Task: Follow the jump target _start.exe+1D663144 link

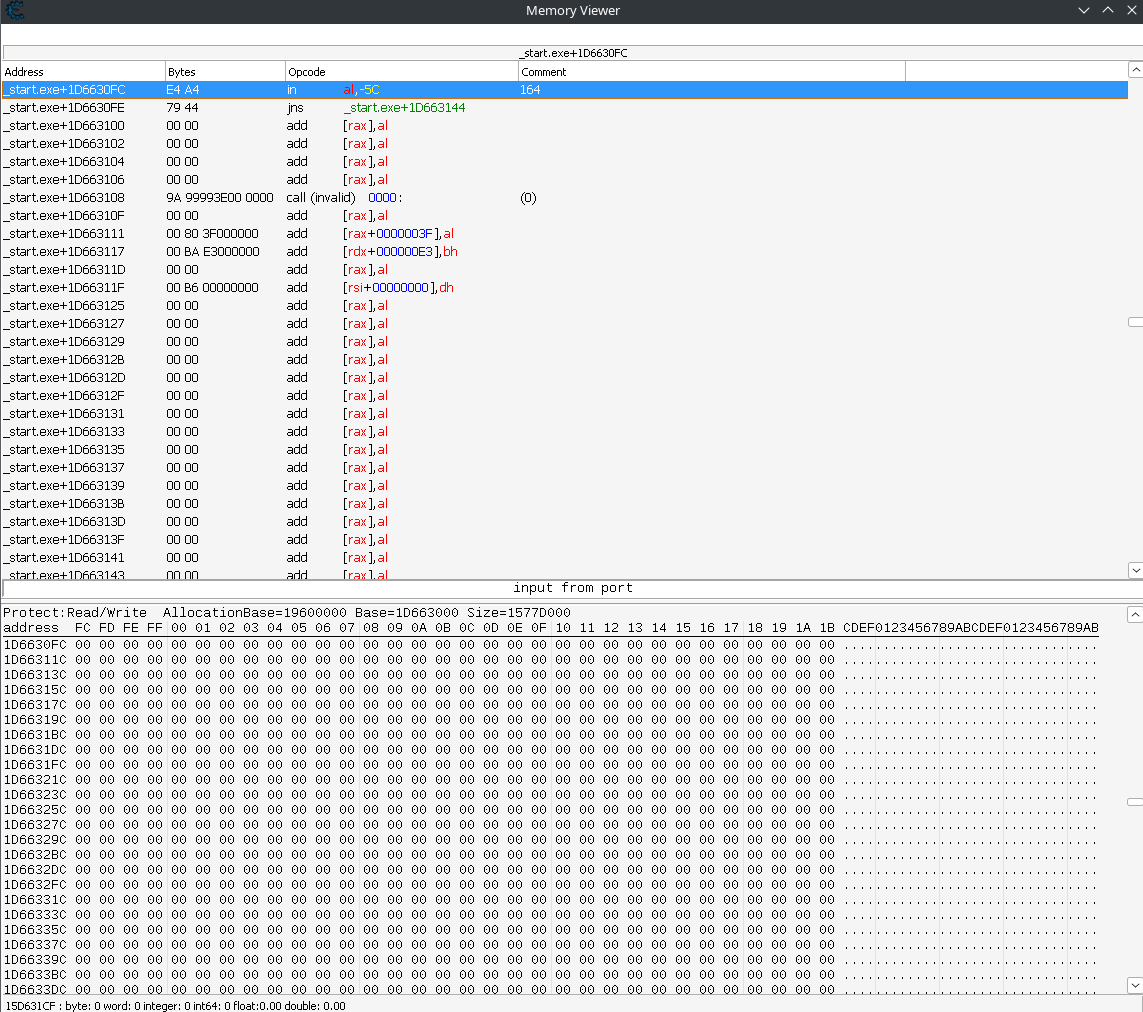Action: click(404, 107)
